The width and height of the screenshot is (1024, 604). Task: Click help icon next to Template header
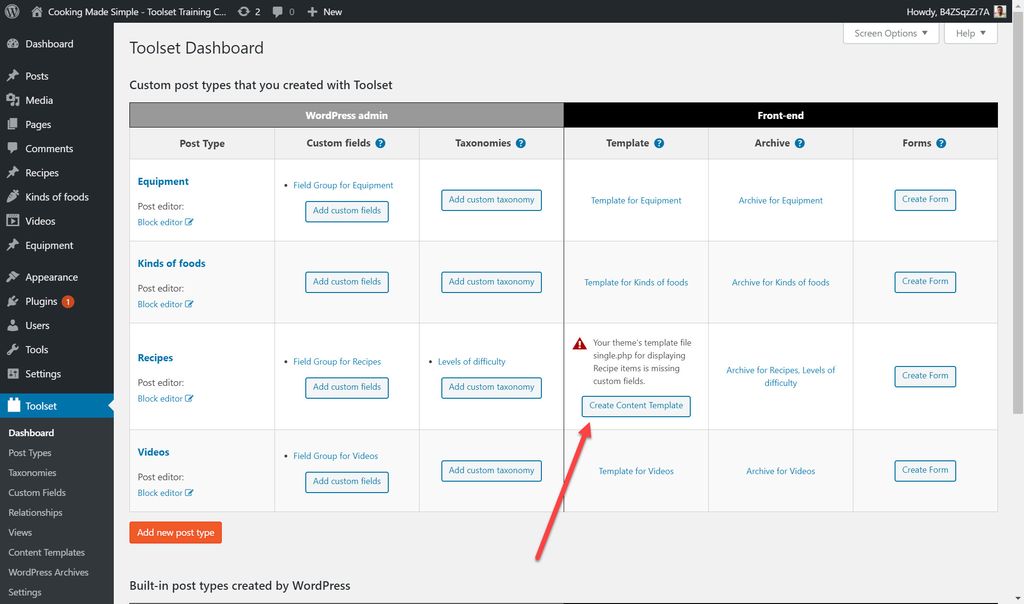tap(659, 143)
